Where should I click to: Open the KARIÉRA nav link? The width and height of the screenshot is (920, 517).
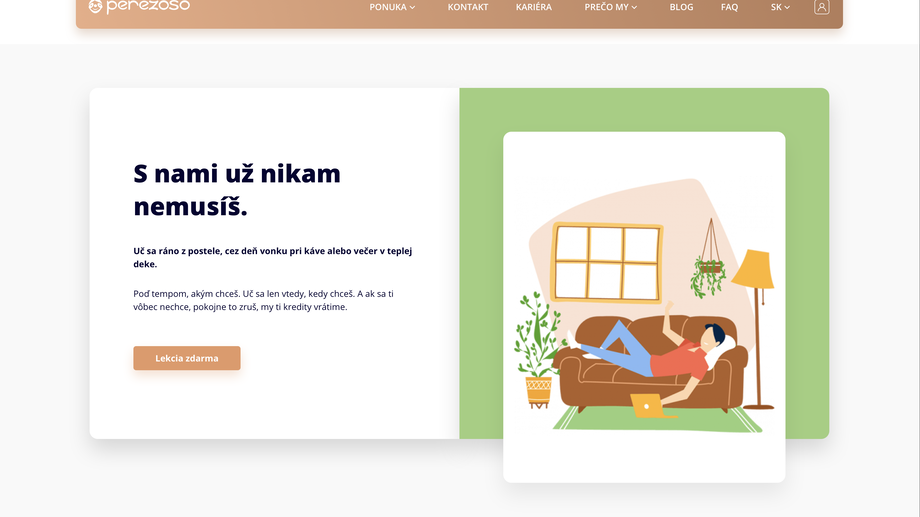pyautogui.click(x=533, y=7)
